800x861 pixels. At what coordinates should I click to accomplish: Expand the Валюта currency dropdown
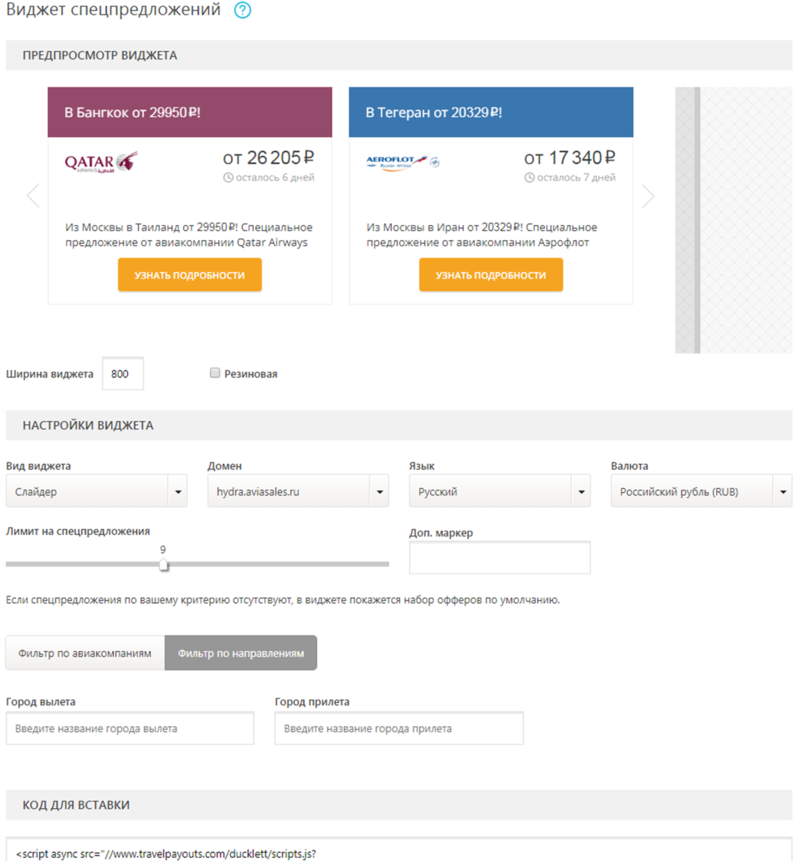pos(701,492)
